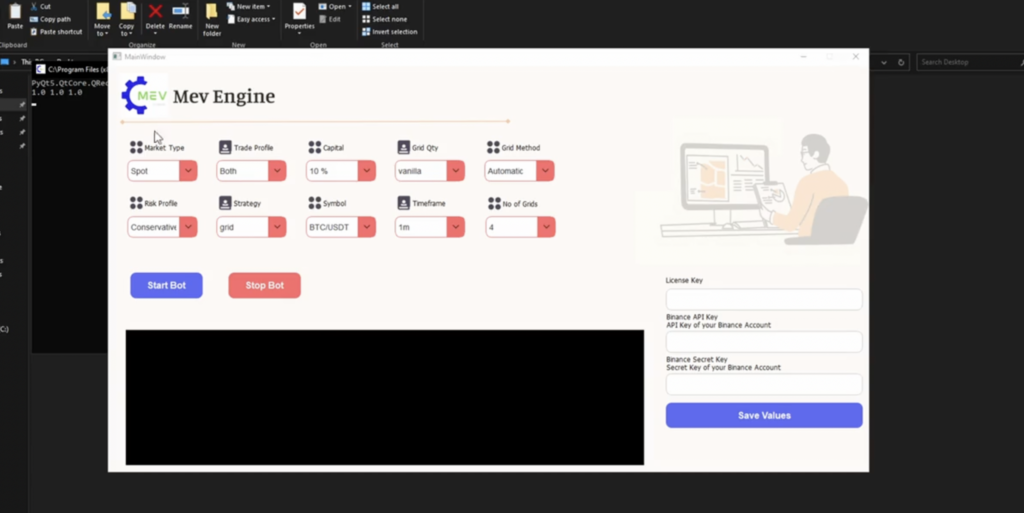The height and width of the screenshot is (513, 1024).
Task: Focus the Binance API Key field
Action: pyautogui.click(x=764, y=342)
